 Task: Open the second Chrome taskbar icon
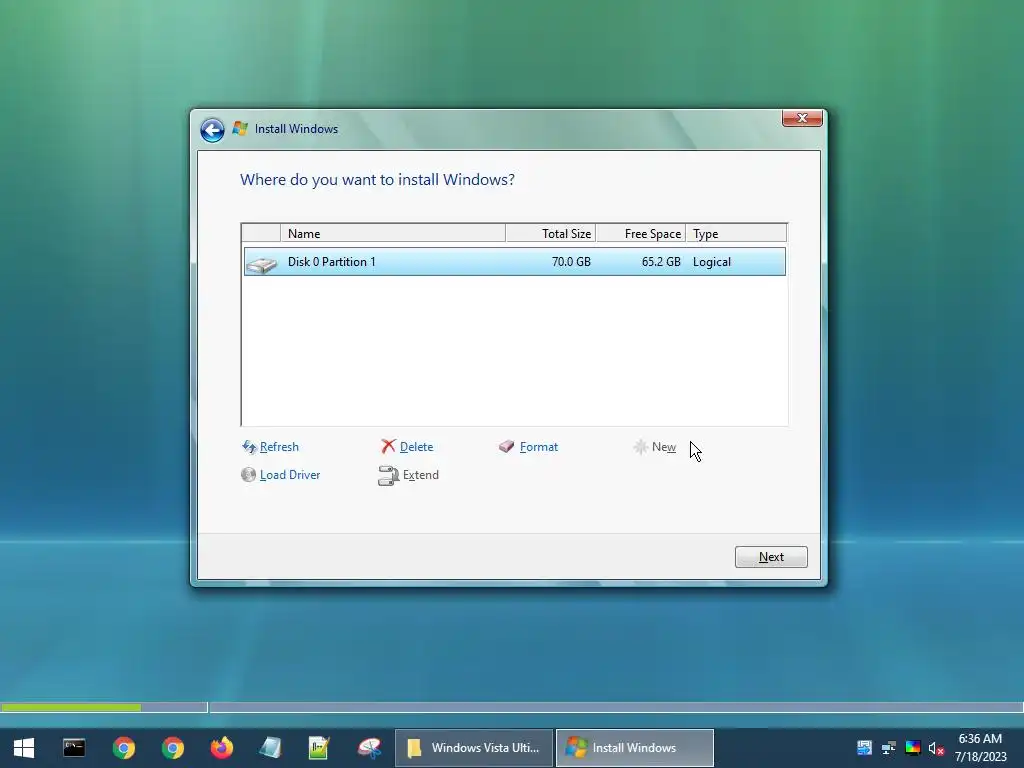tap(173, 748)
